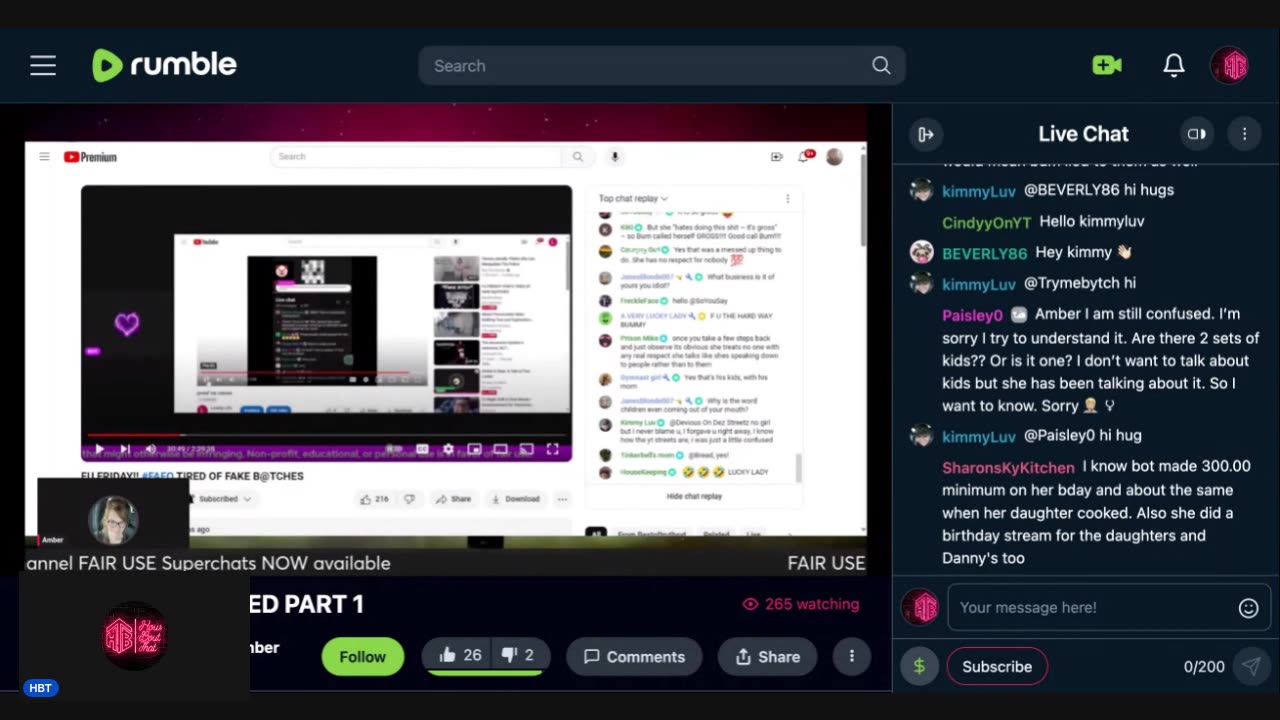Image resolution: width=1280 pixels, height=720 pixels.
Task: Skip to next video in YouTube player
Action: coord(125,450)
